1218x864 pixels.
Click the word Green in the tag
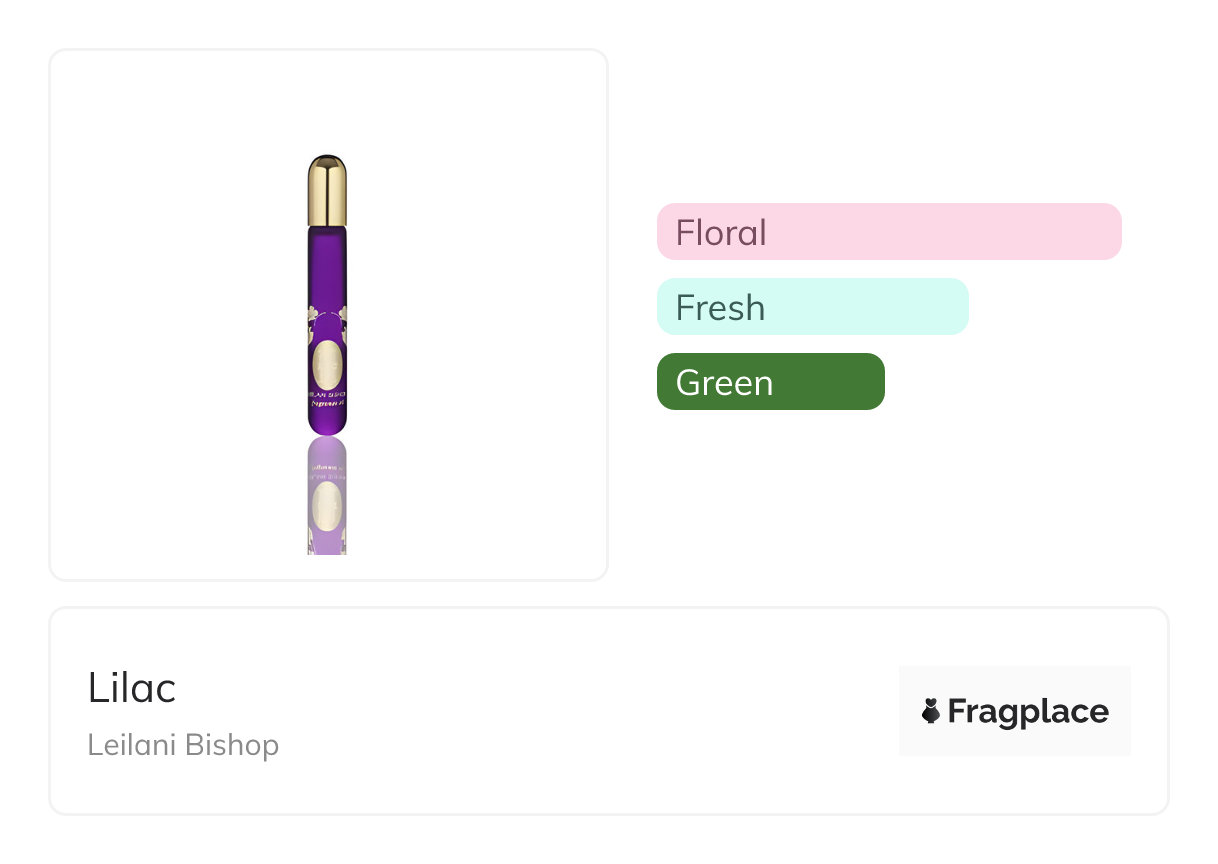(724, 382)
